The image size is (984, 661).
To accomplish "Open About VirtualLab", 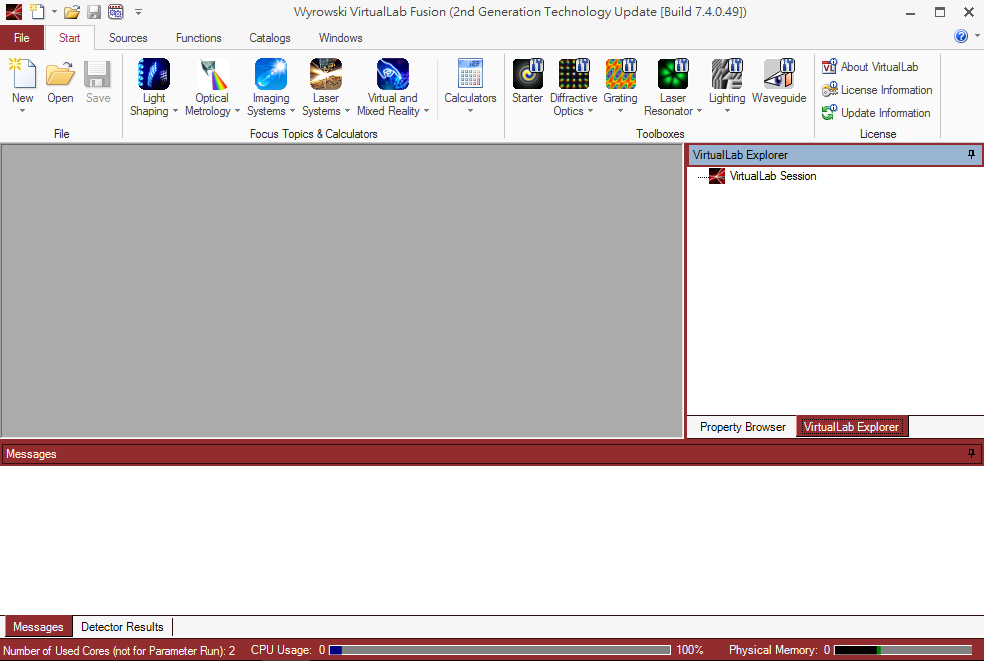I will click(870, 67).
